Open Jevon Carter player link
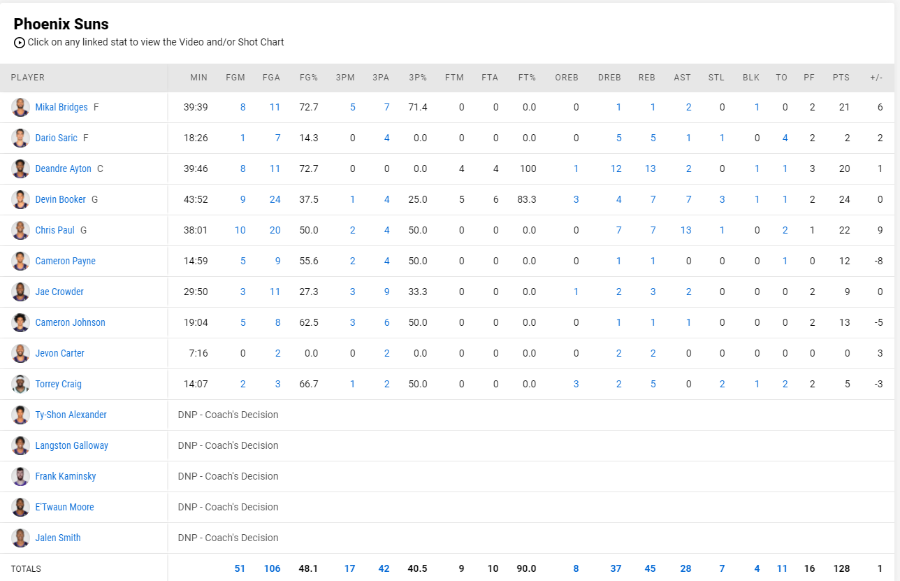Viewport: 900px width, 581px height. (60, 353)
